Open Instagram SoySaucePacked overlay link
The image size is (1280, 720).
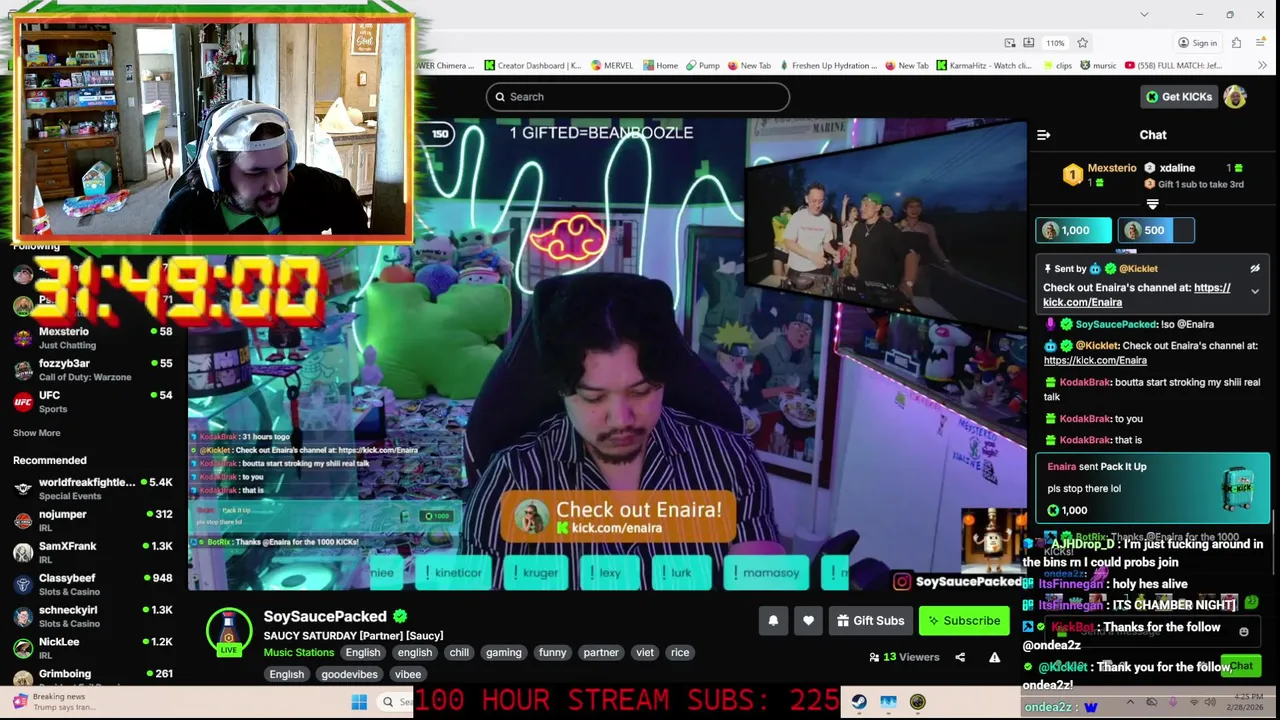point(957,582)
